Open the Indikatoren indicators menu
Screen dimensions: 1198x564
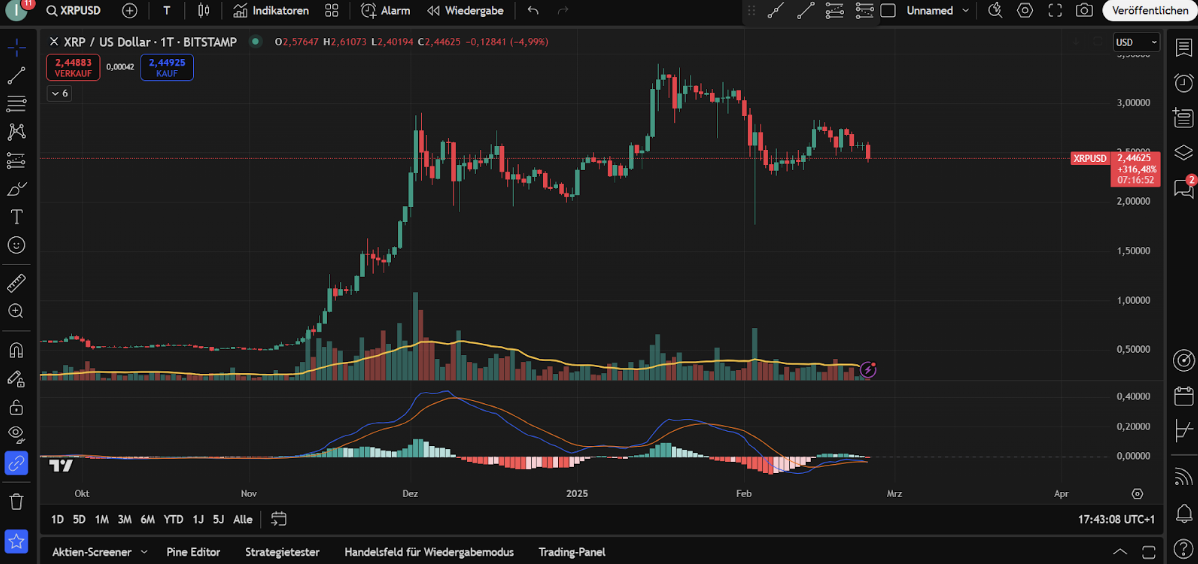tap(270, 10)
